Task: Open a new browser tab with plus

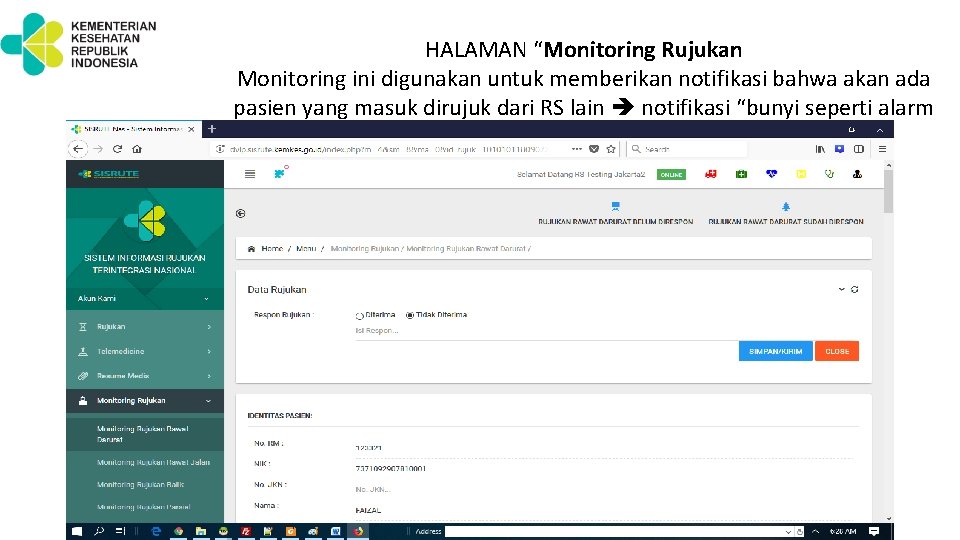Action: (x=212, y=129)
